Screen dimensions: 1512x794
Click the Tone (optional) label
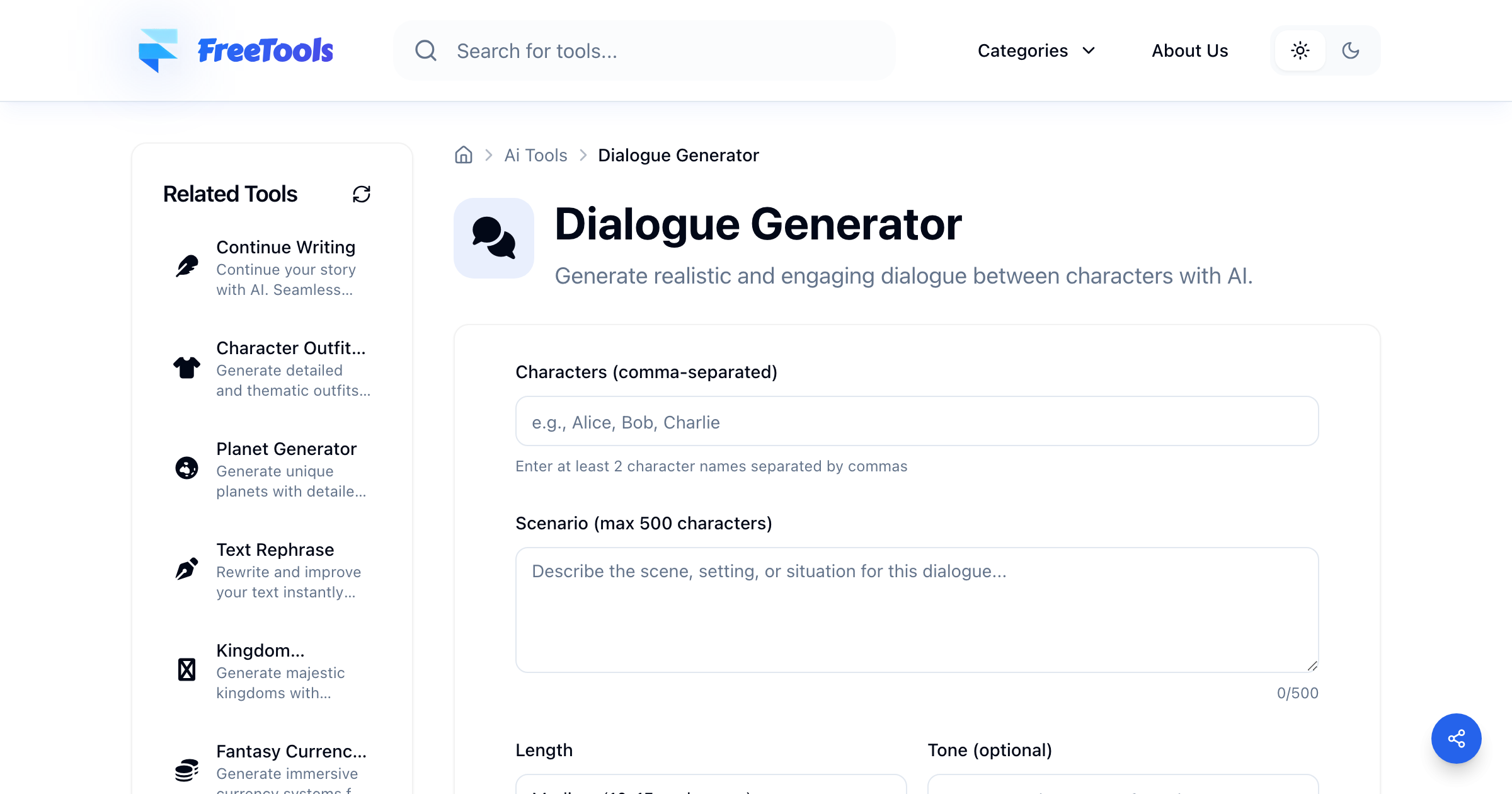pos(990,750)
